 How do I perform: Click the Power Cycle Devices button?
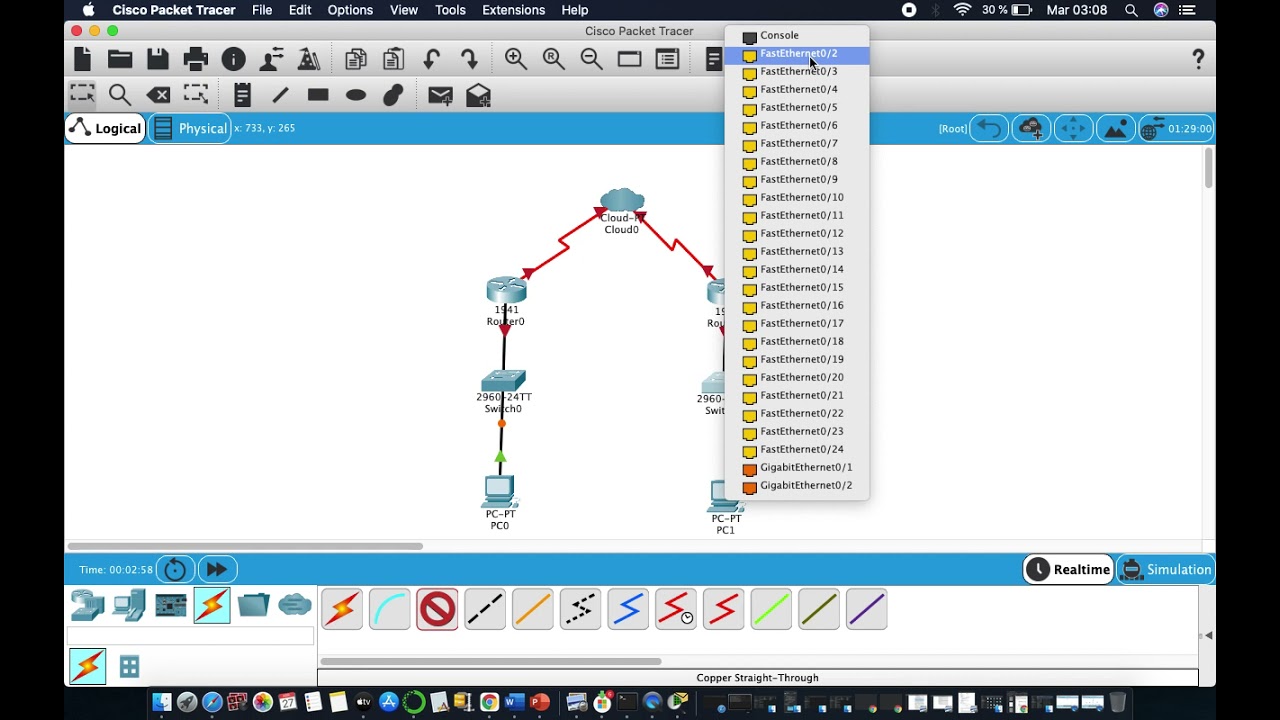(175, 569)
